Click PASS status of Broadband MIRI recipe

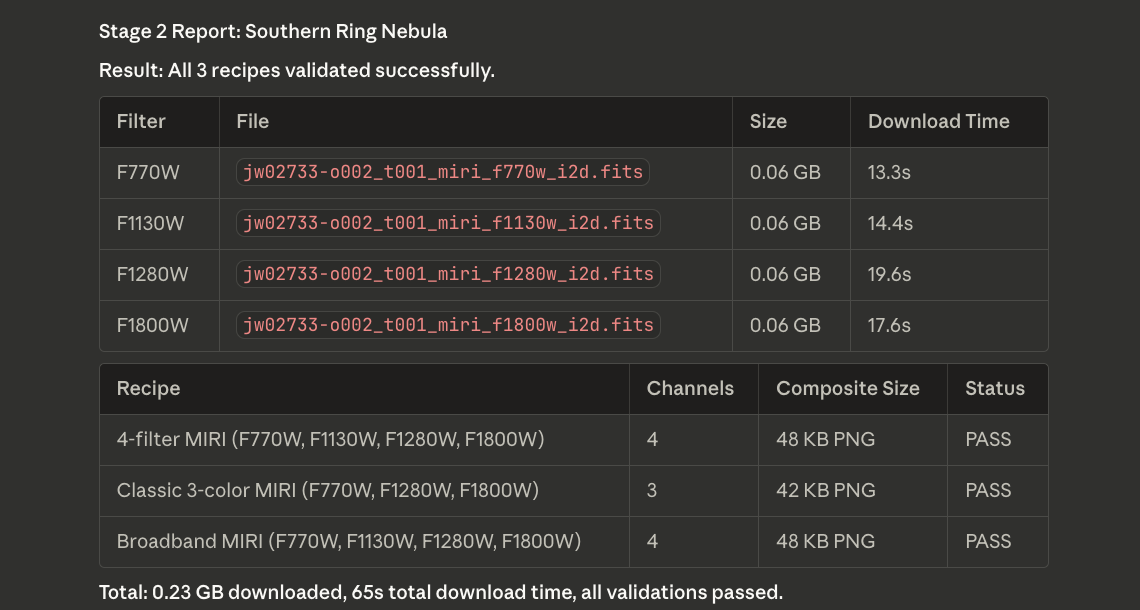988,541
